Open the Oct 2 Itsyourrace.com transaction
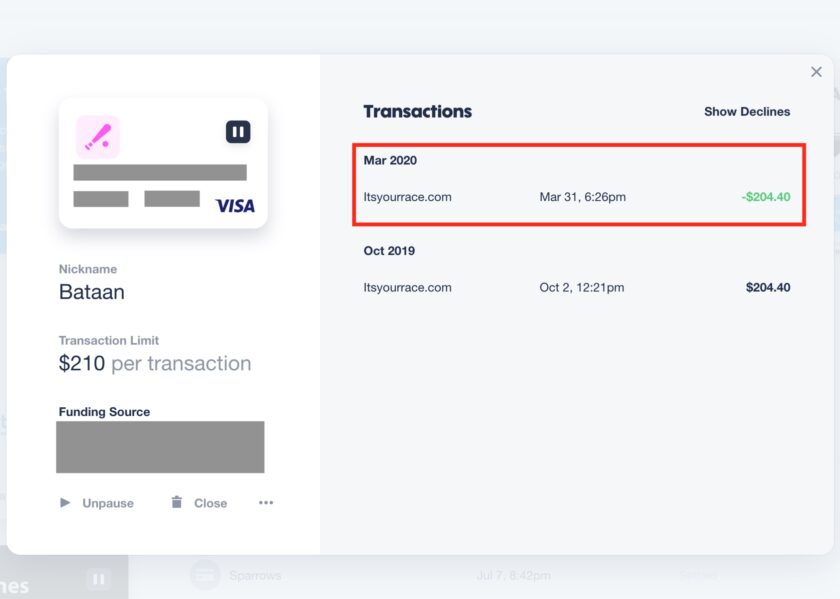 tap(577, 287)
